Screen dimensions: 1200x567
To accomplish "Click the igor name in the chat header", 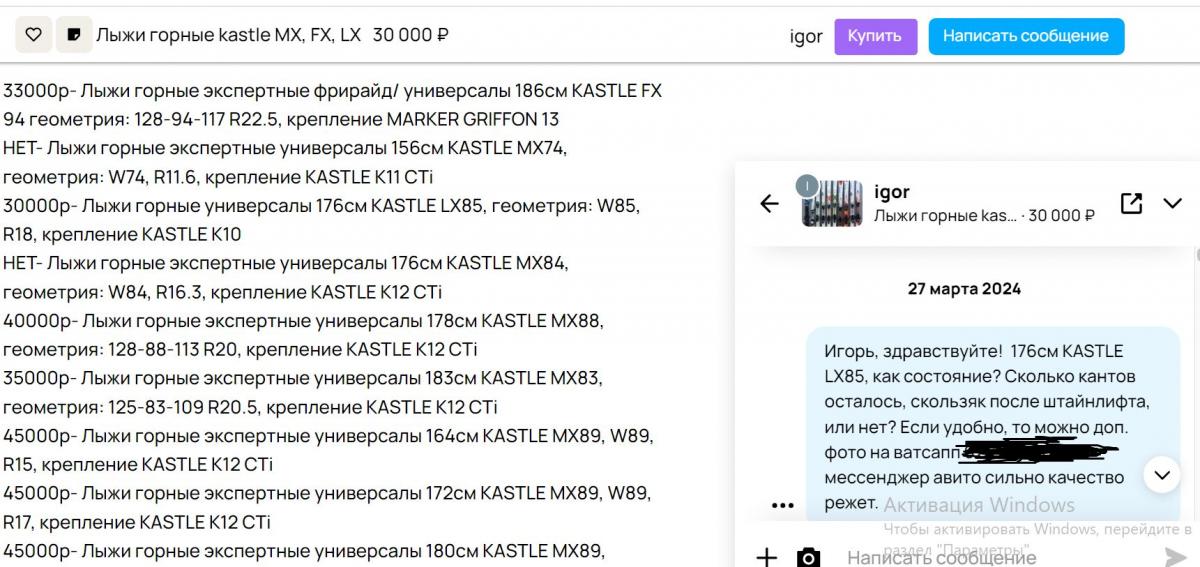I will 892,191.
